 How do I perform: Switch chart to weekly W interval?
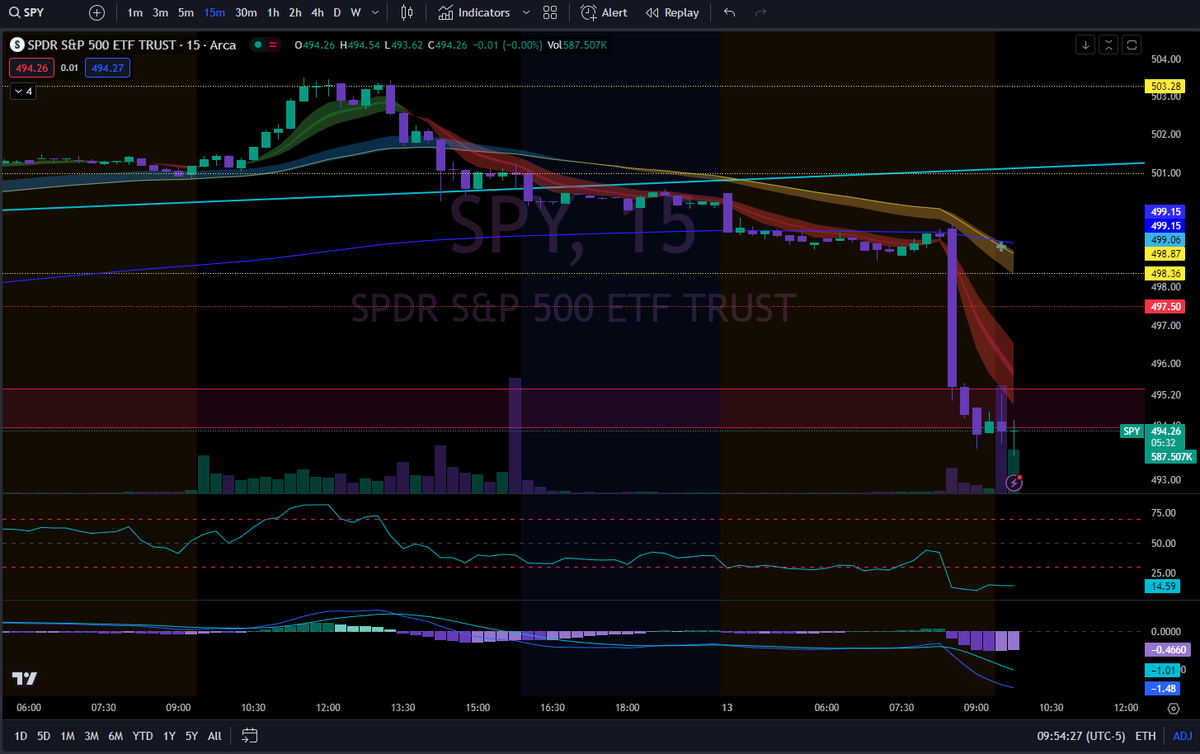355,13
